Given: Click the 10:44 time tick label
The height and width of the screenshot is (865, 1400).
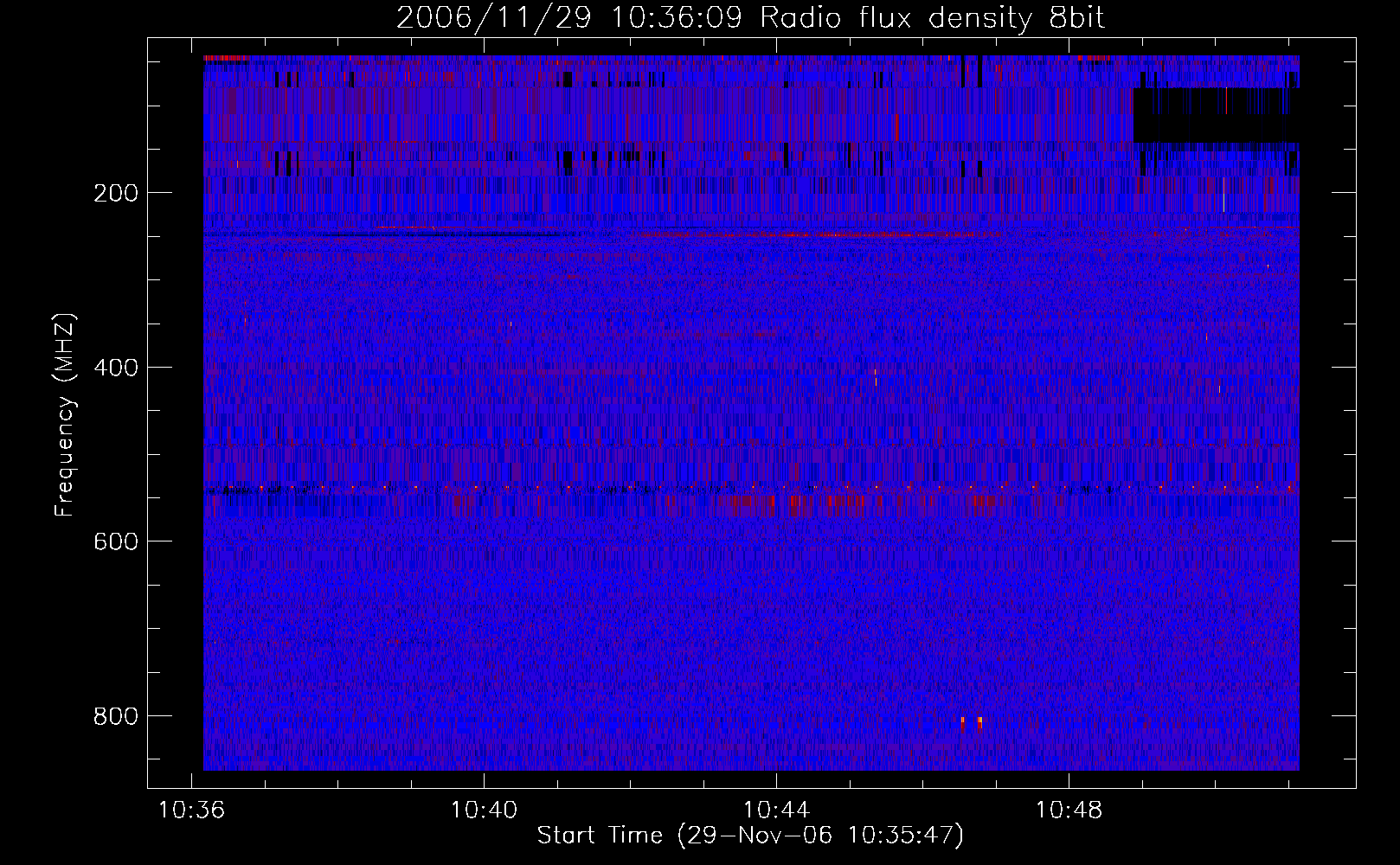Looking at the screenshot, I should coord(777,811).
